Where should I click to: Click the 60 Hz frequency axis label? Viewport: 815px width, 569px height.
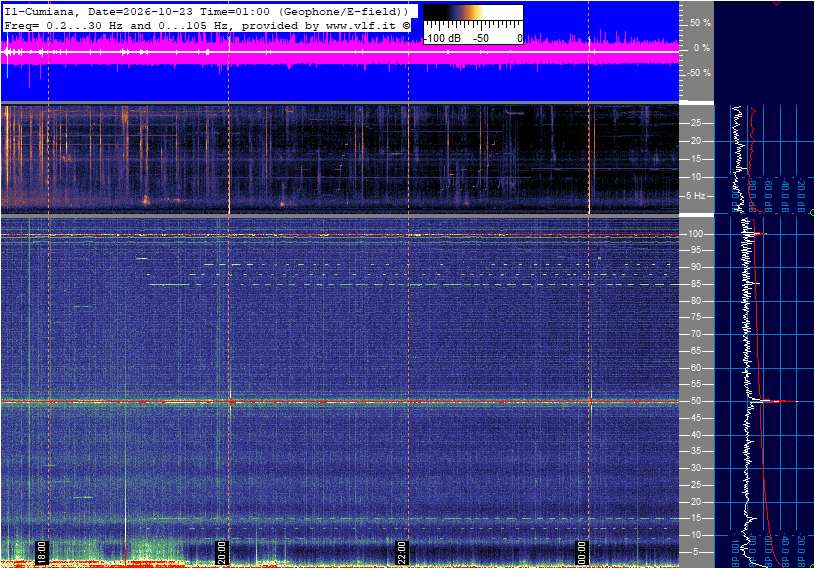[695, 368]
